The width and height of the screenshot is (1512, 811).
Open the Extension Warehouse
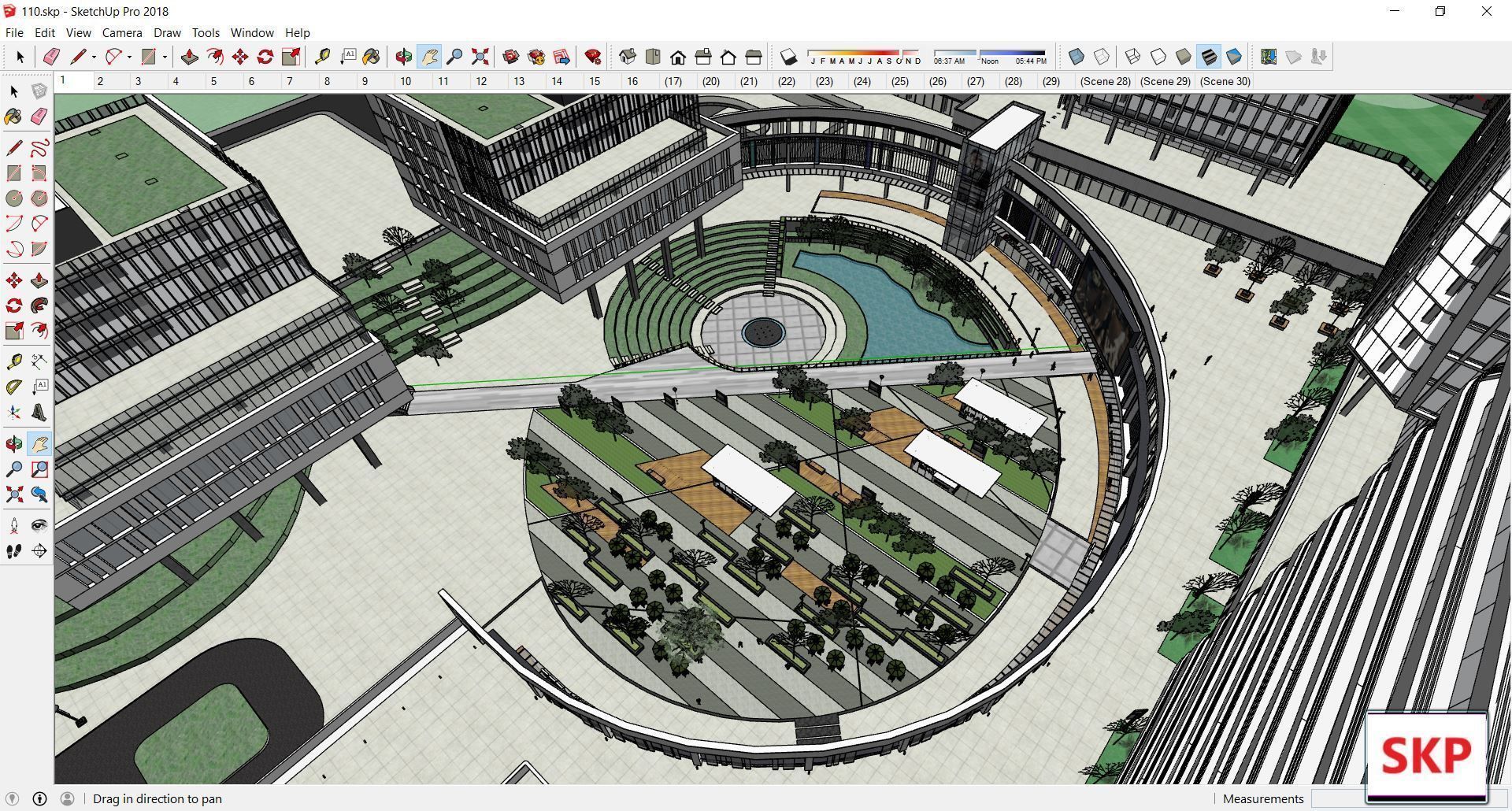point(536,57)
